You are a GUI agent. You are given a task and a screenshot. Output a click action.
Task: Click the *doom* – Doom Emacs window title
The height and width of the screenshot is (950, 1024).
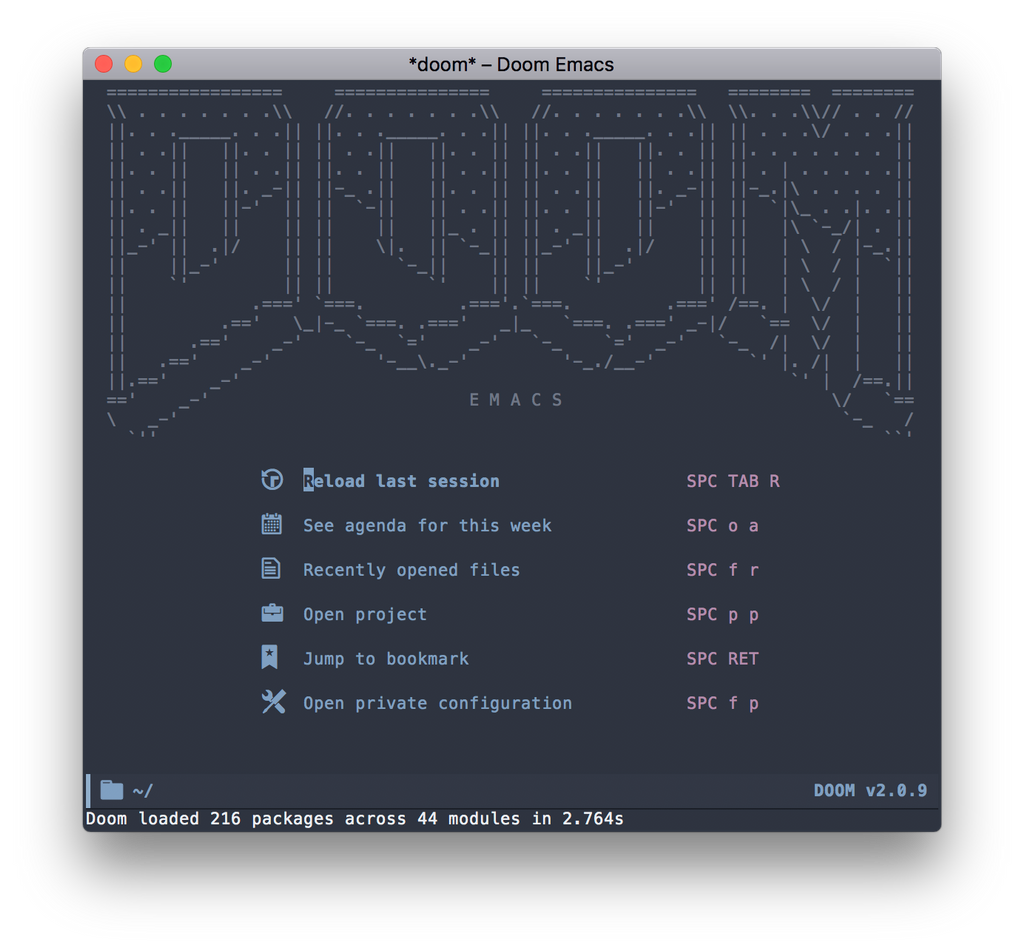click(511, 65)
